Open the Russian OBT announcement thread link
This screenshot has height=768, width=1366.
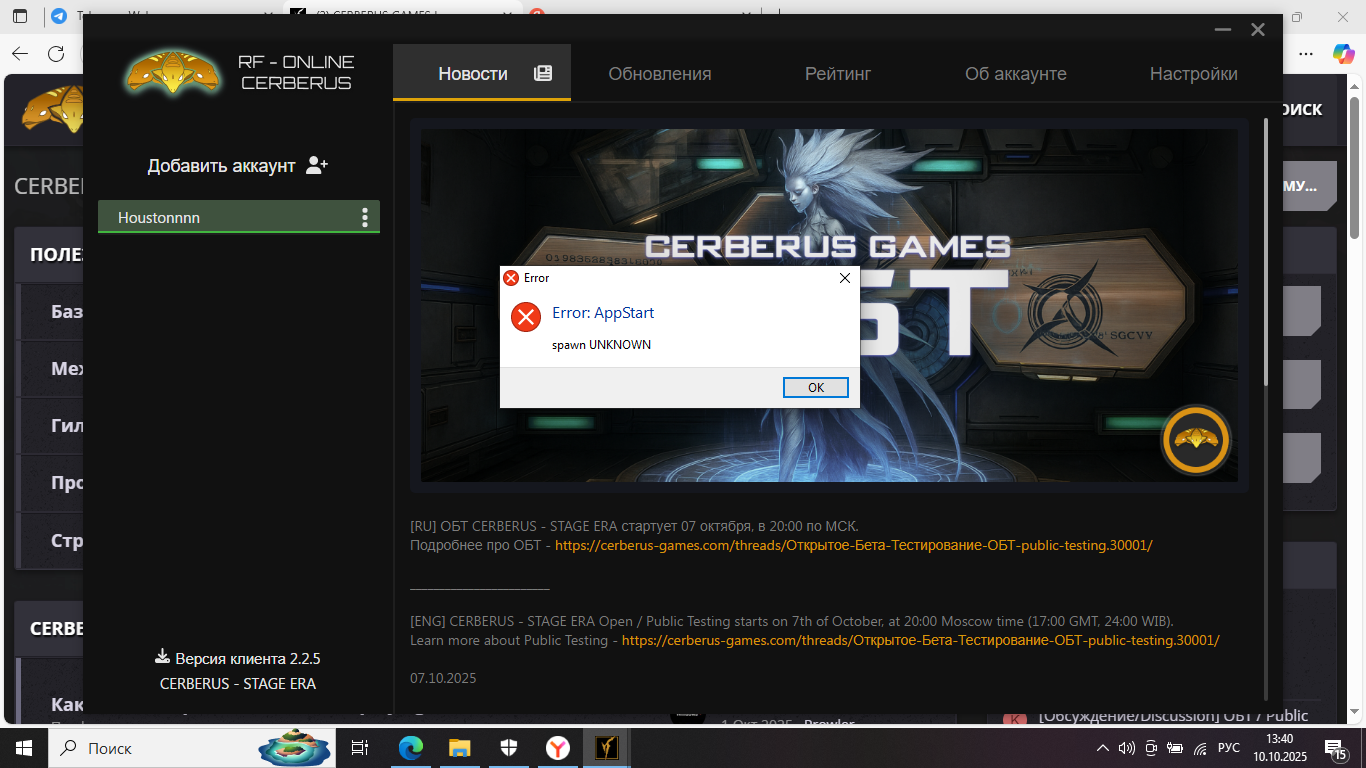(x=853, y=546)
